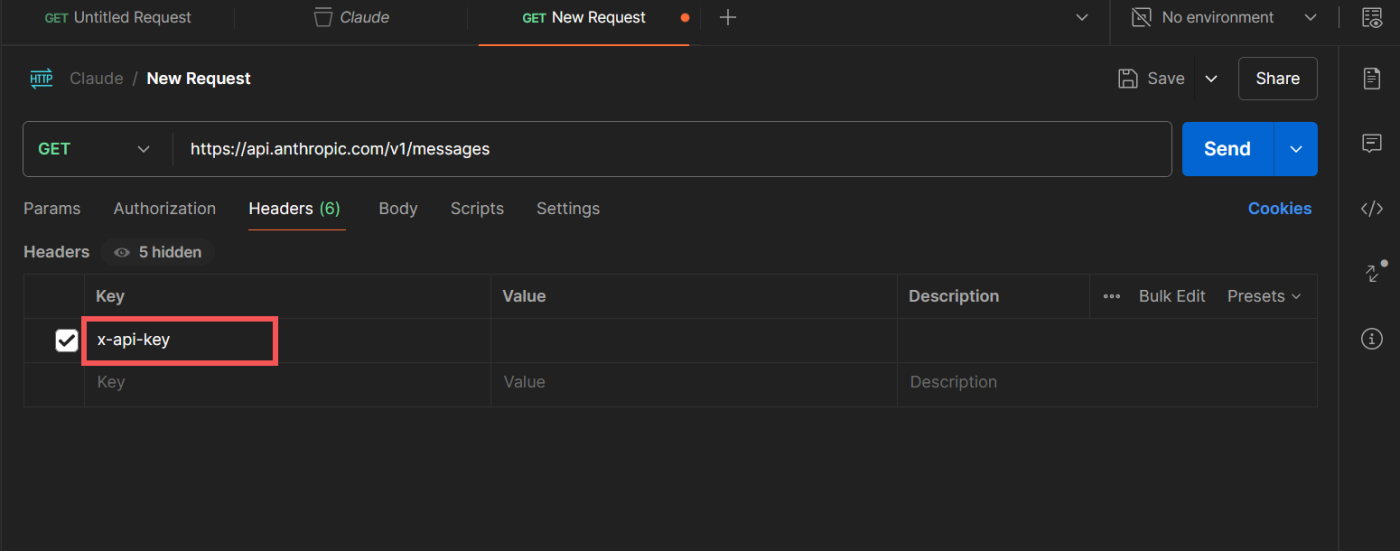Select the New Request tab
The height and width of the screenshot is (551, 1400).
(x=584, y=17)
